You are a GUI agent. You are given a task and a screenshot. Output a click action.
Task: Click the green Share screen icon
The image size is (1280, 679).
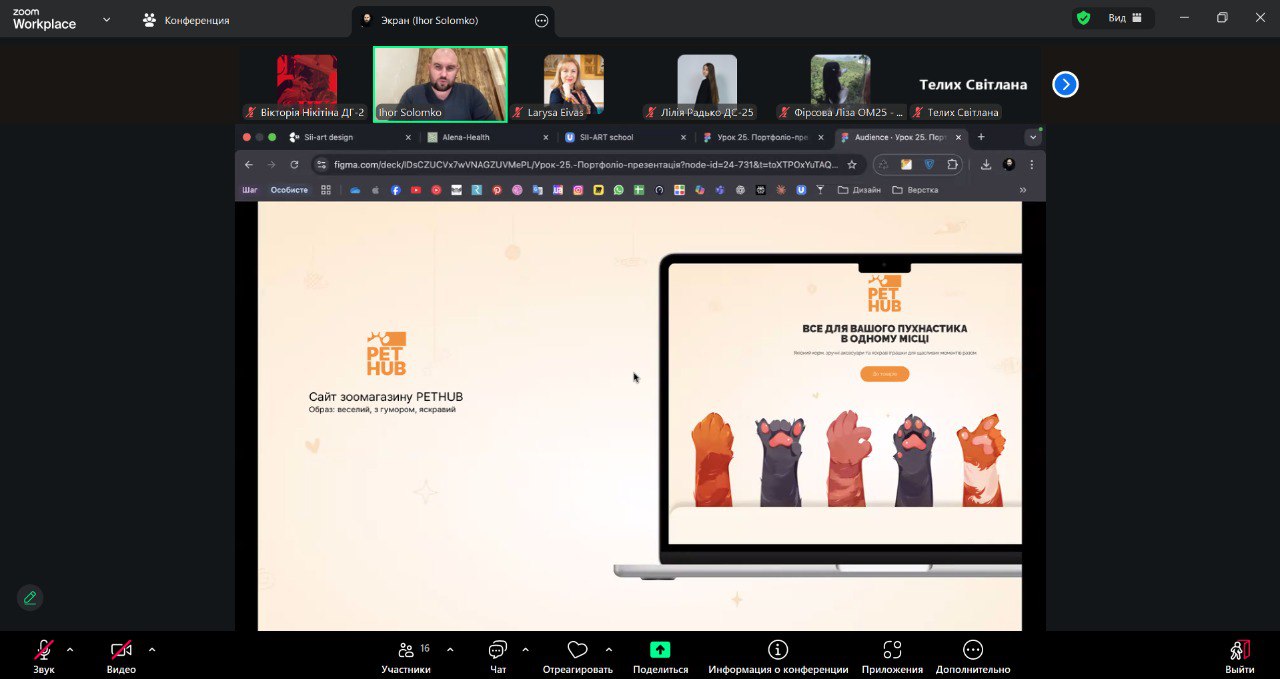pyautogui.click(x=660, y=650)
